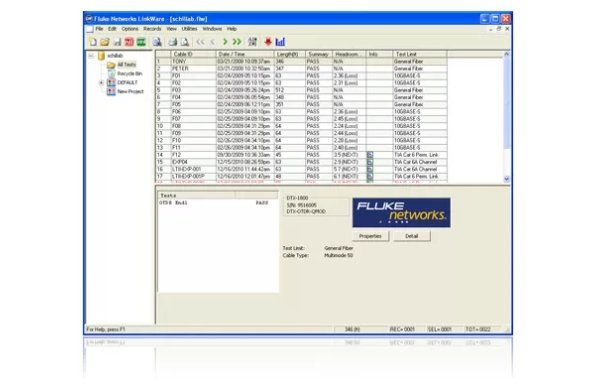
Task: Select the F01 cable record
Action: tap(301, 76)
